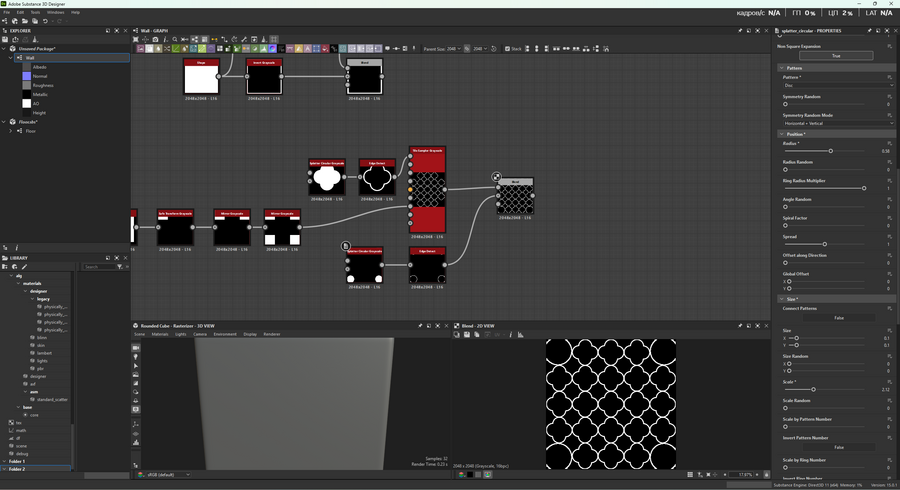Open the Tools menu
This screenshot has width=900, height=490.
click(x=35, y=12)
